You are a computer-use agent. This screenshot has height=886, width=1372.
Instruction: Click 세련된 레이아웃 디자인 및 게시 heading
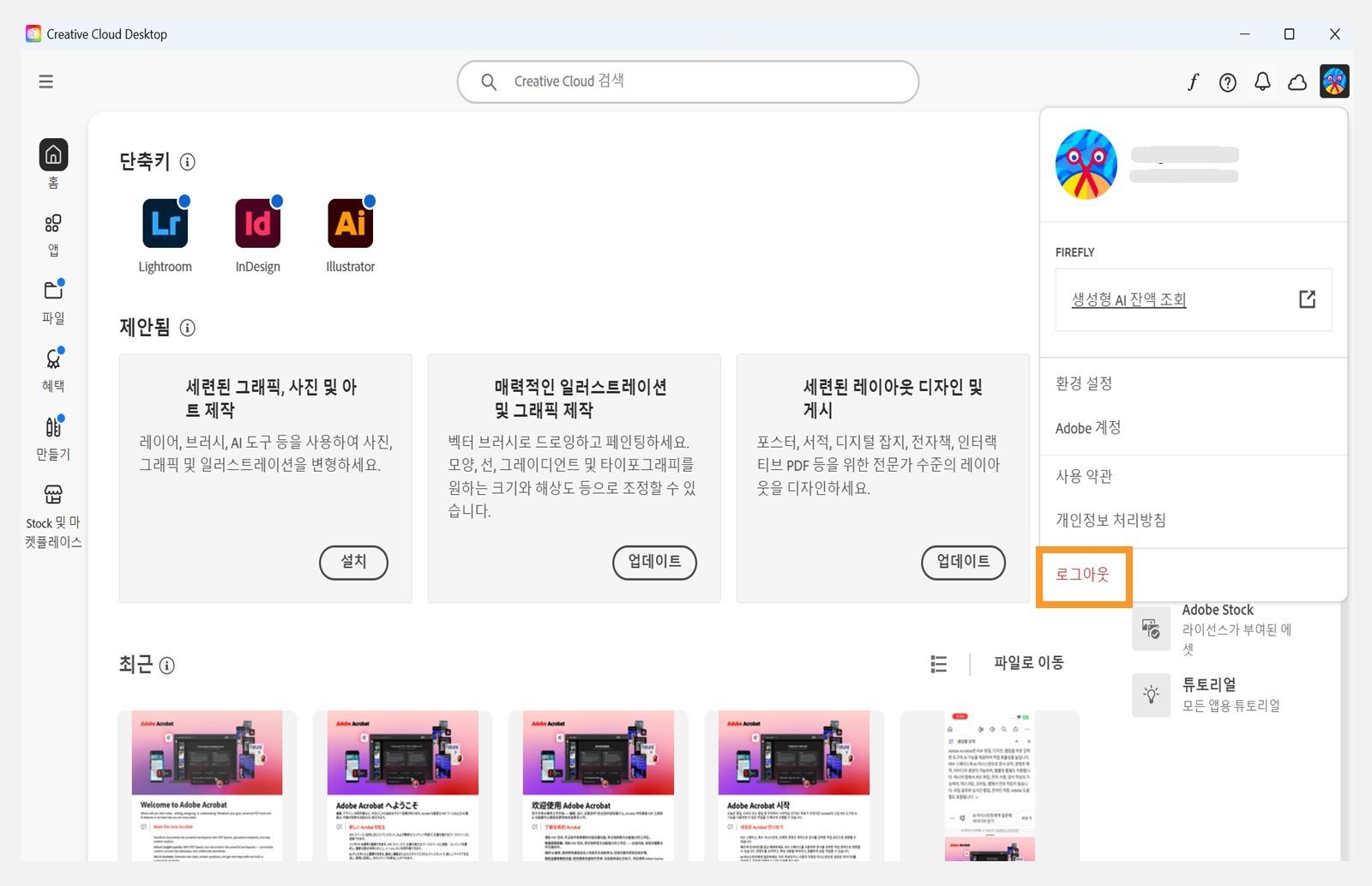click(x=892, y=399)
